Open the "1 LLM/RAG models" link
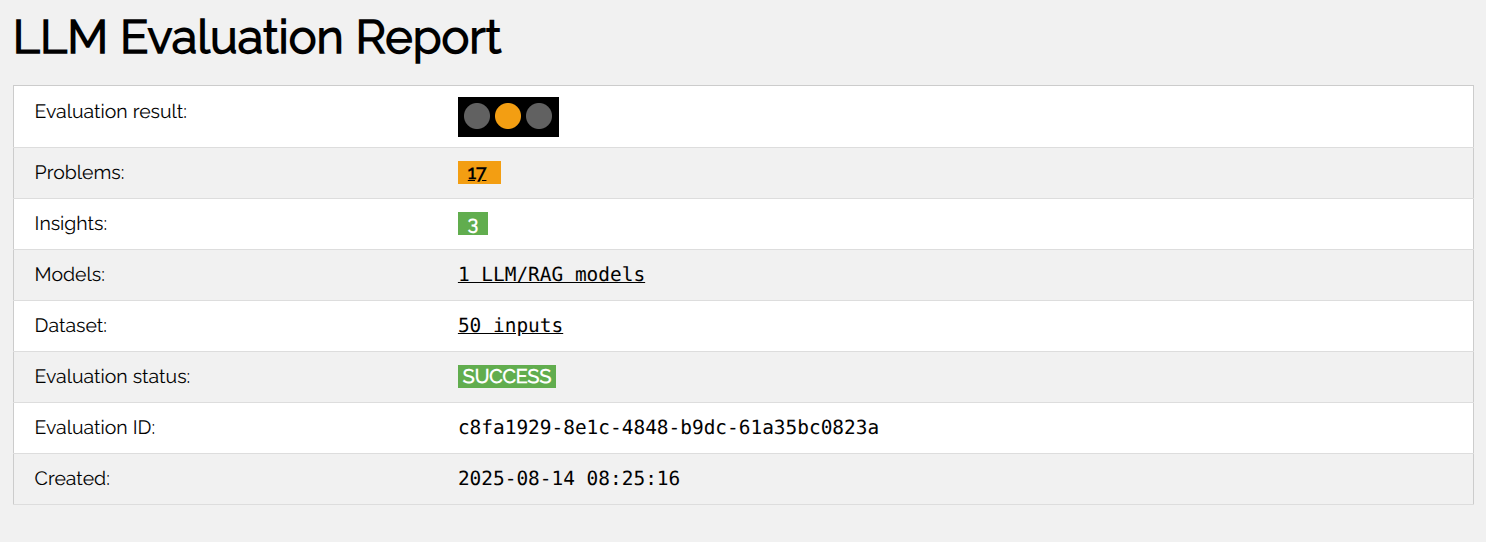This screenshot has height=542, width=1486. (551, 274)
